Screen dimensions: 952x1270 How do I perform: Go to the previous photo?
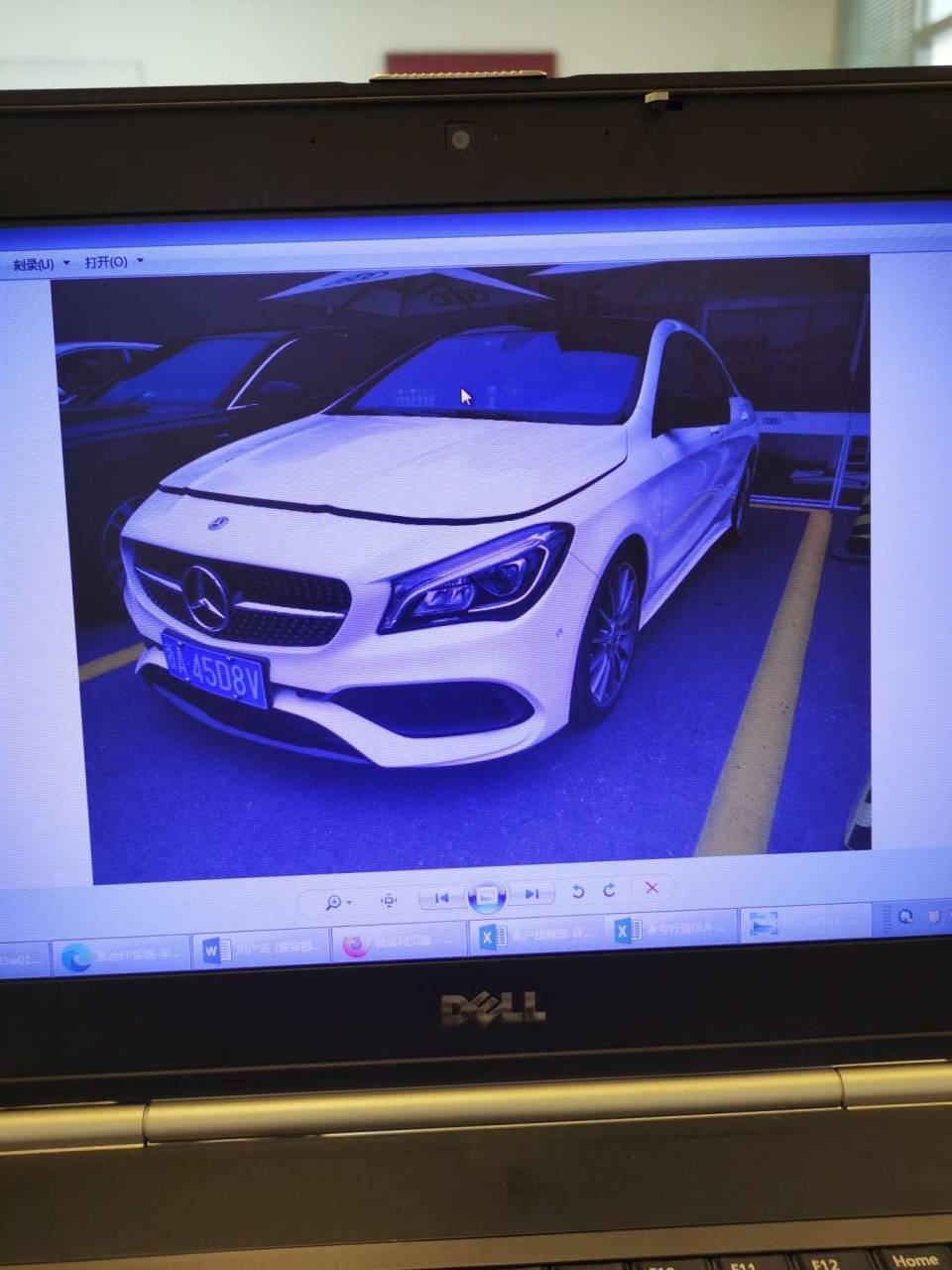tap(441, 897)
